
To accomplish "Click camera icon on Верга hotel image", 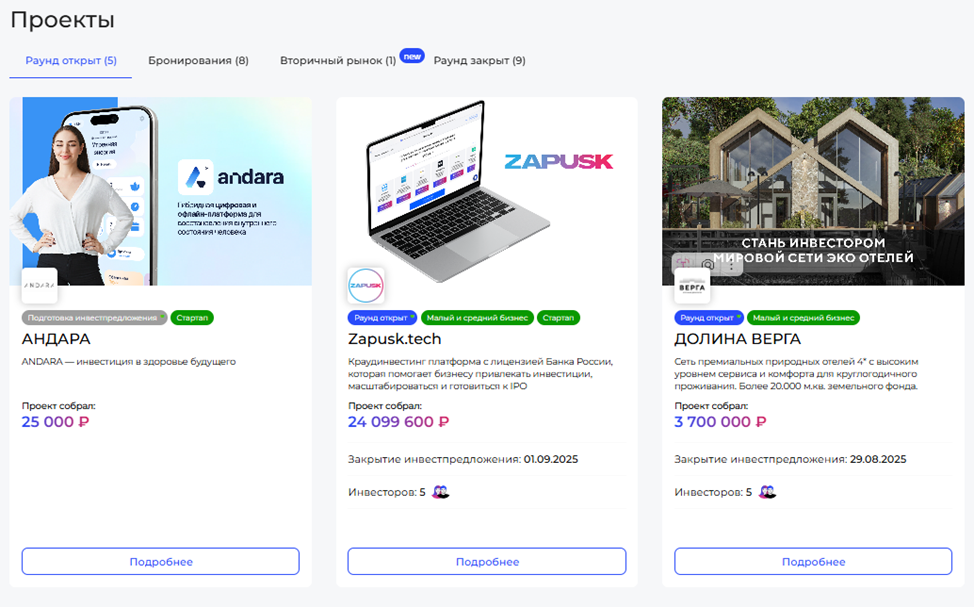I will (x=707, y=265).
